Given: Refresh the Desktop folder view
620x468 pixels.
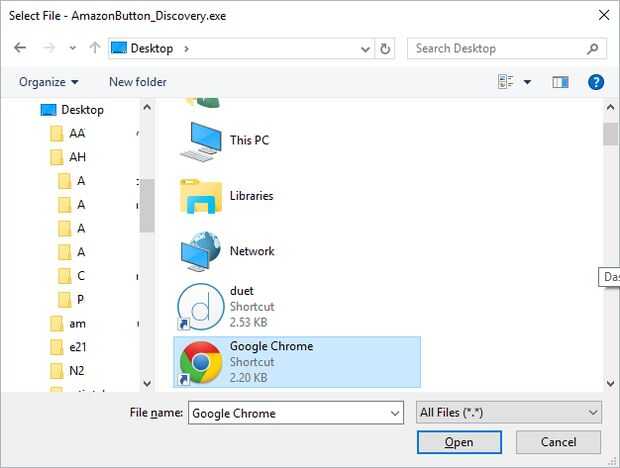Looking at the screenshot, I should [385, 49].
